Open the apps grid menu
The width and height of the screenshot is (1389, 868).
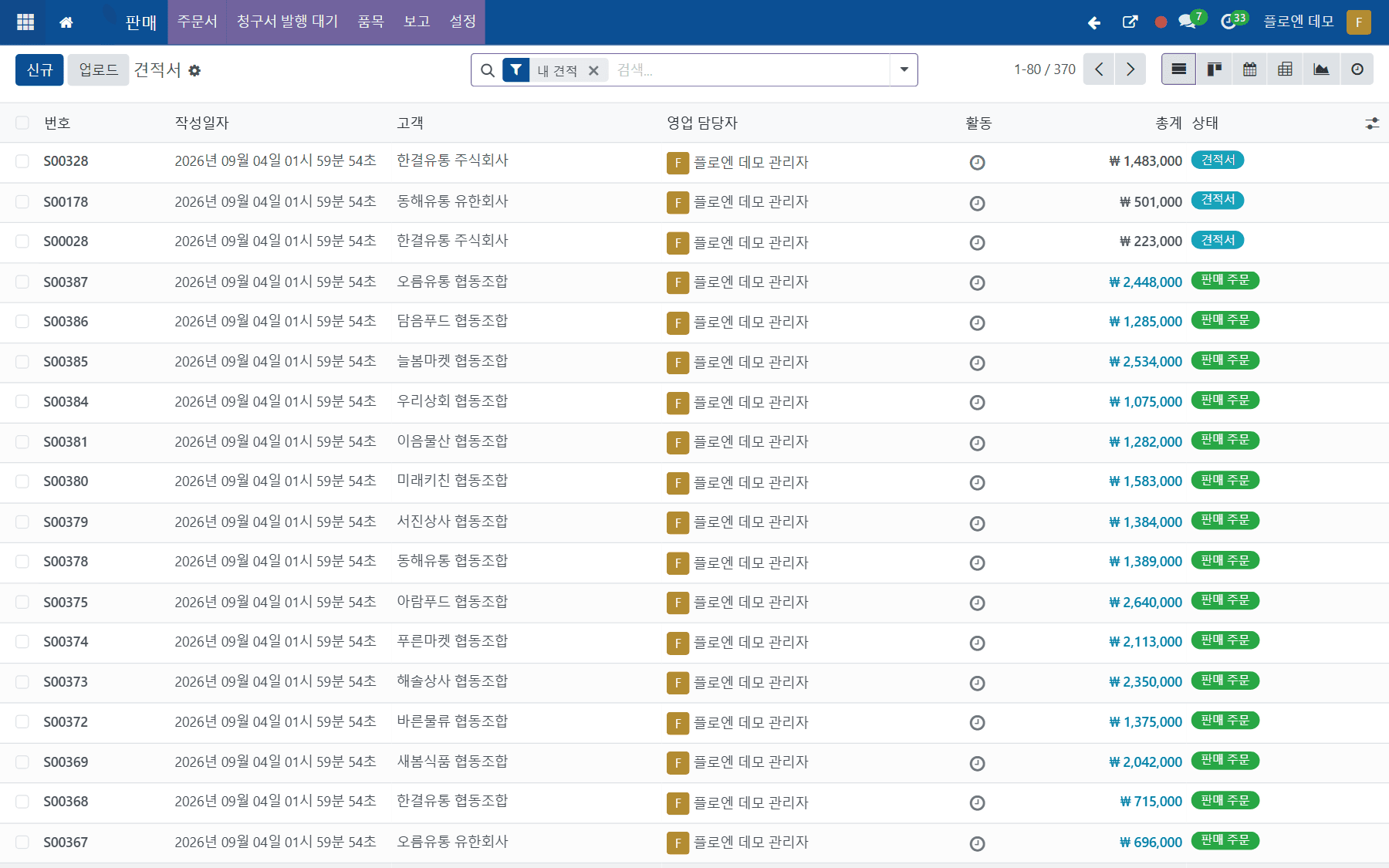click(x=25, y=22)
